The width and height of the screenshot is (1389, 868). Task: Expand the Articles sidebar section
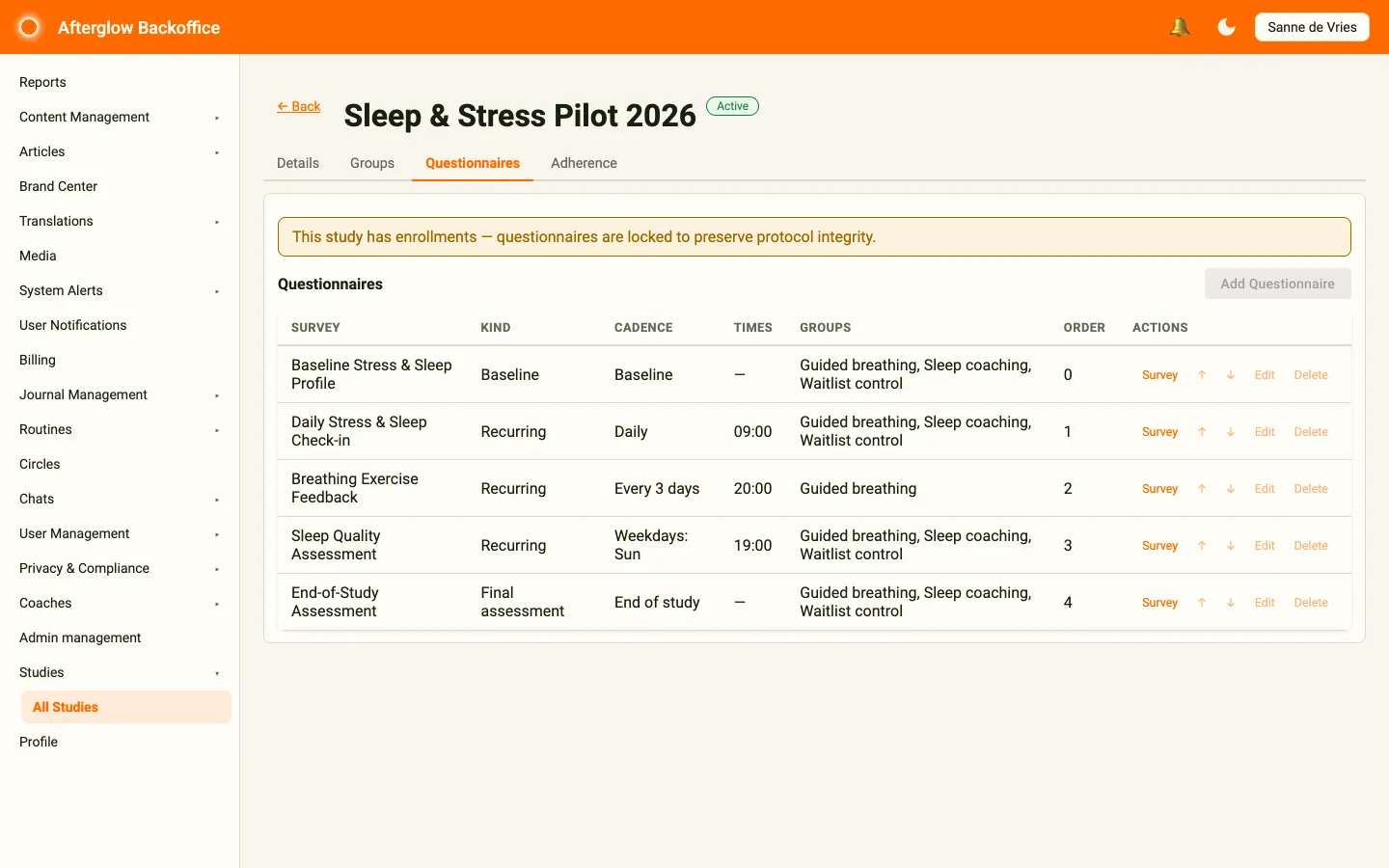[120, 152]
